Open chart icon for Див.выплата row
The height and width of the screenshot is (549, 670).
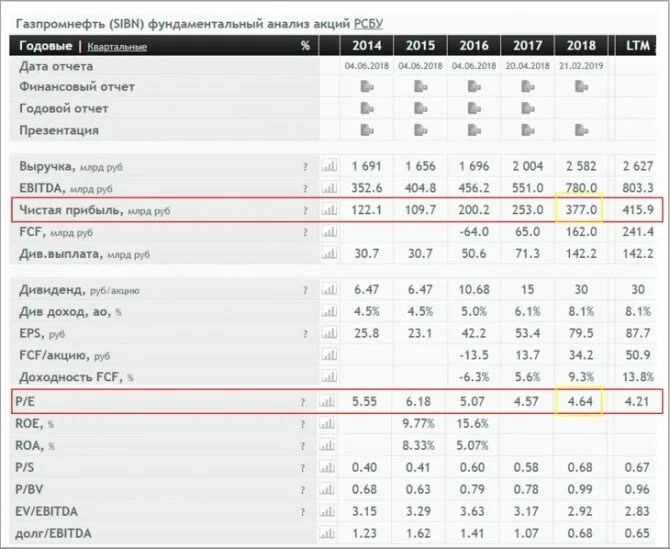(x=329, y=254)
